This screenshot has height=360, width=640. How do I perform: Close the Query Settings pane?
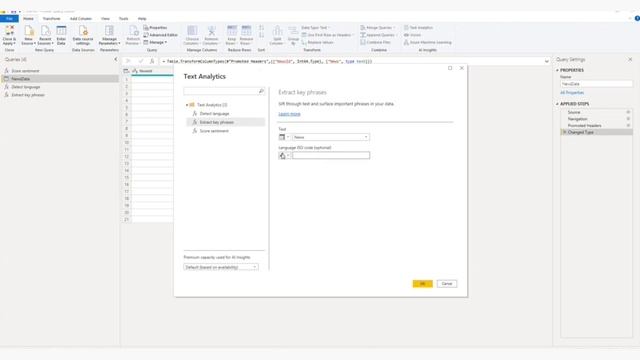coord(630,60)
